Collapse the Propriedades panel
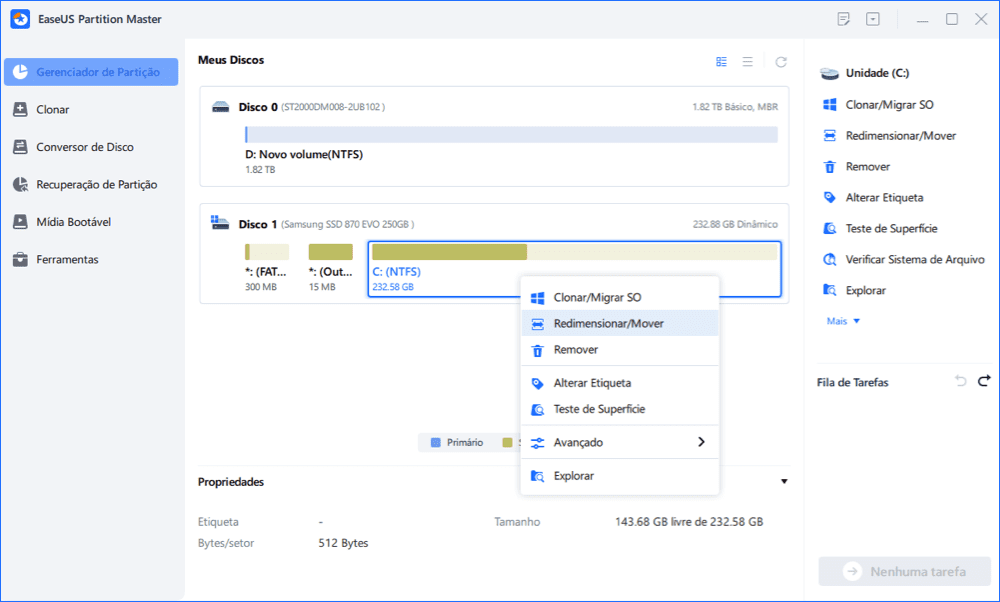 coord(784,481)
